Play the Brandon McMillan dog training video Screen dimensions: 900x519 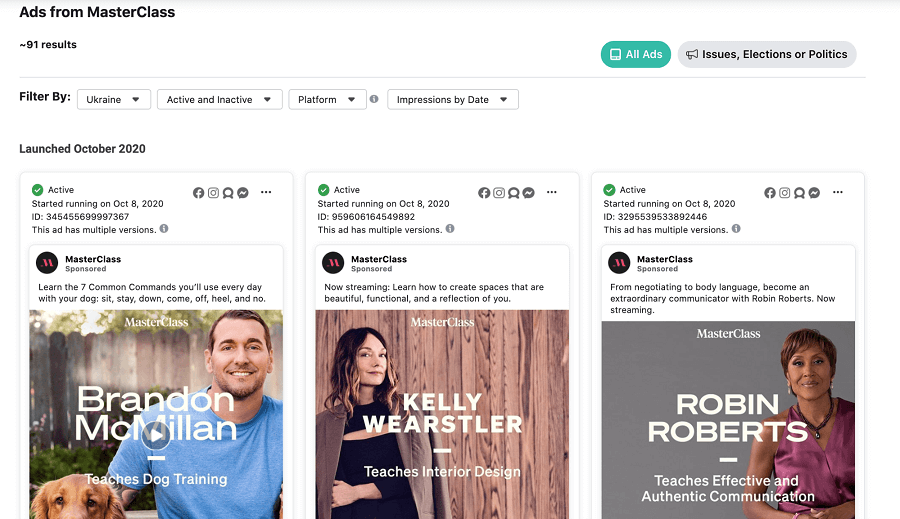click(x=156, y=435)
